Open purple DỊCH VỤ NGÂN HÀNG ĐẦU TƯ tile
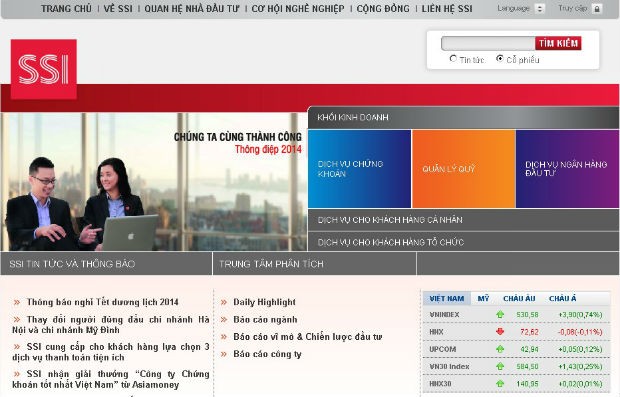Screen dimensions: 620x397 tap(567, 169)
